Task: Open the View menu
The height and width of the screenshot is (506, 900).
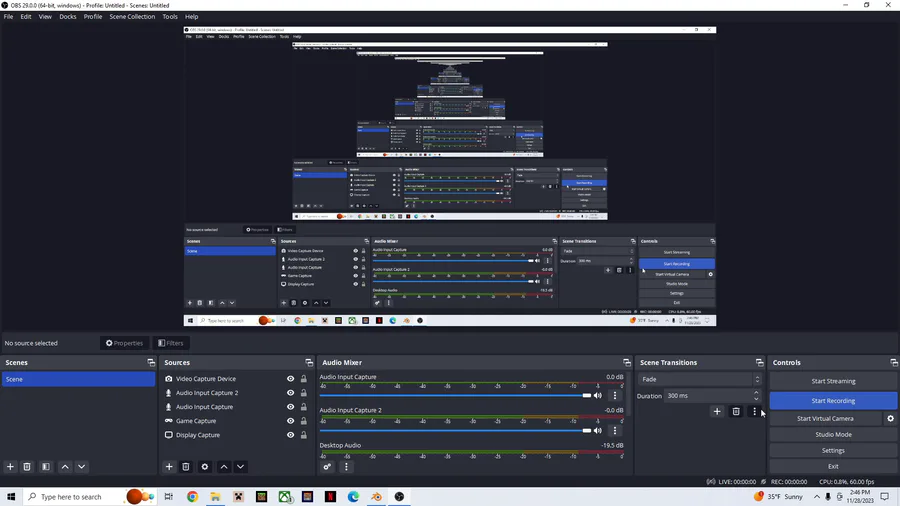Action: coord(45,17)
